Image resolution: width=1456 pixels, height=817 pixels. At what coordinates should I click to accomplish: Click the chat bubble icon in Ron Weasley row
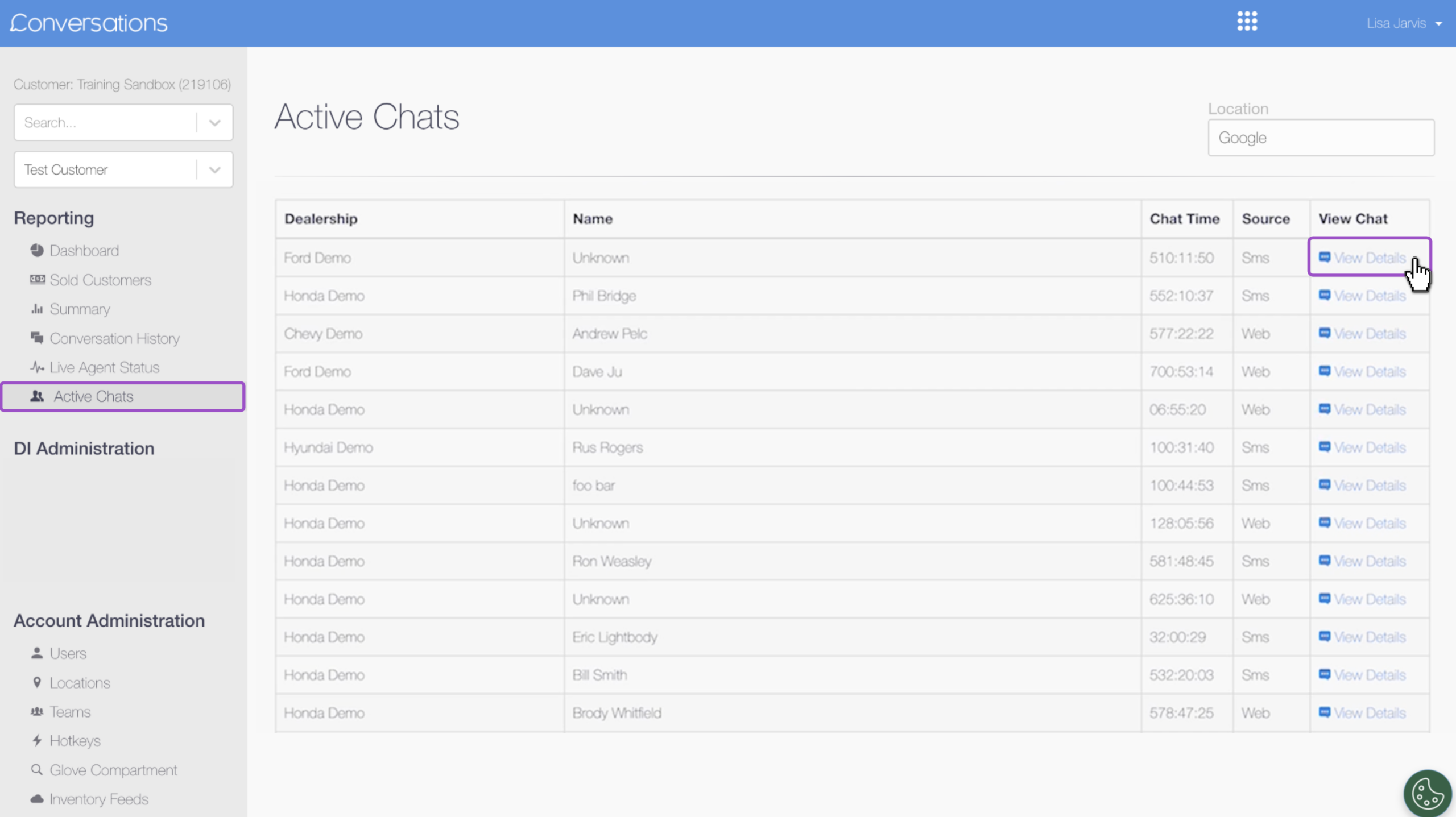(1325, 561)
